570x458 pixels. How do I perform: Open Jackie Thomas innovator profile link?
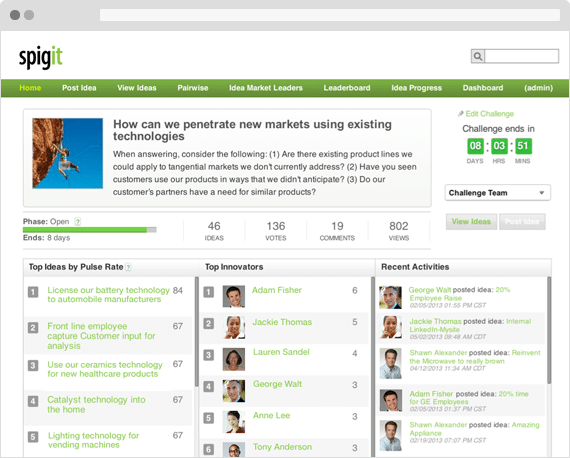[282, 322]
